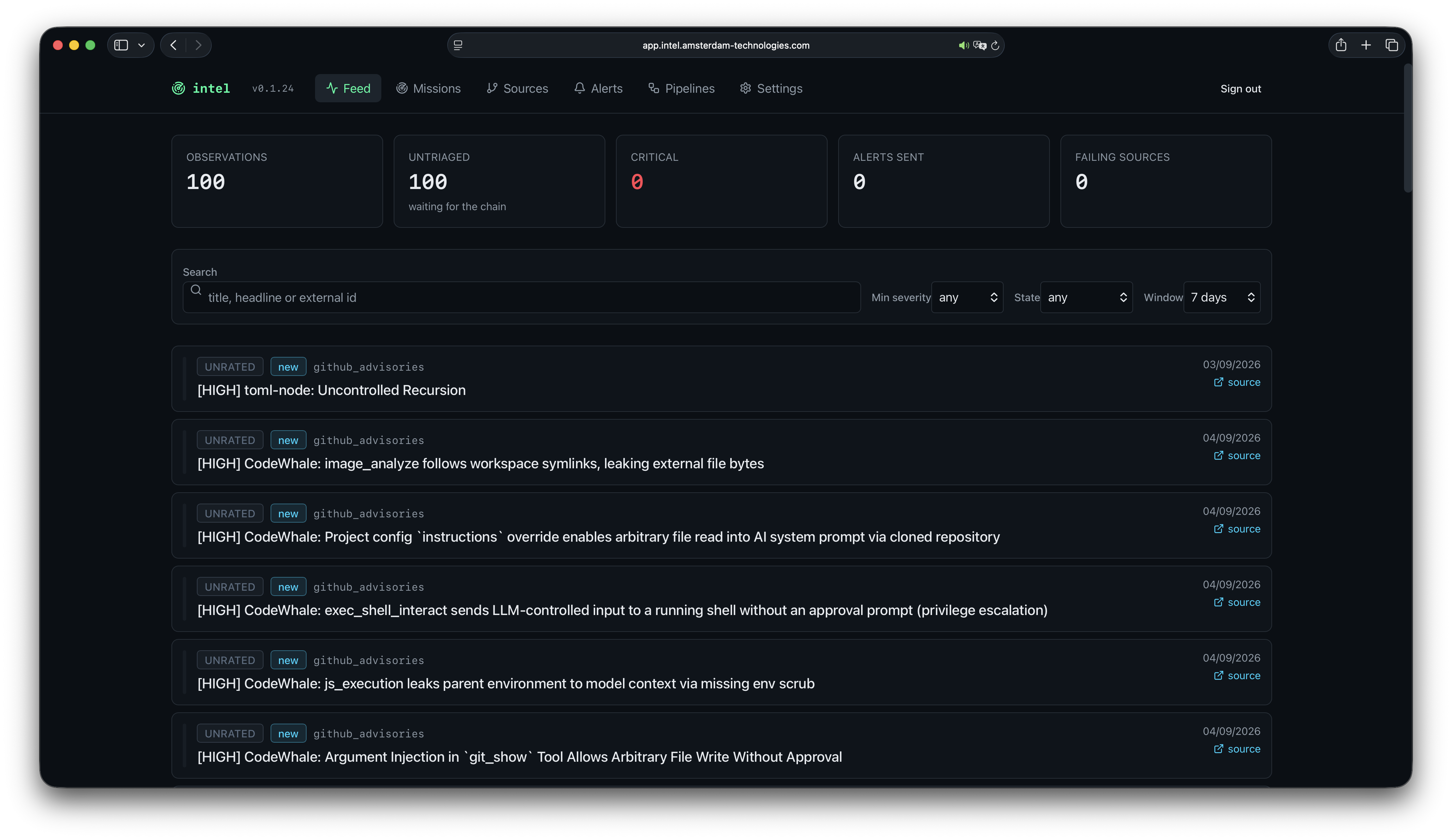The image size is (1452, 840).
Task: Open source link for git_show Argument Injection advisory
Action: click(1236, 749)
